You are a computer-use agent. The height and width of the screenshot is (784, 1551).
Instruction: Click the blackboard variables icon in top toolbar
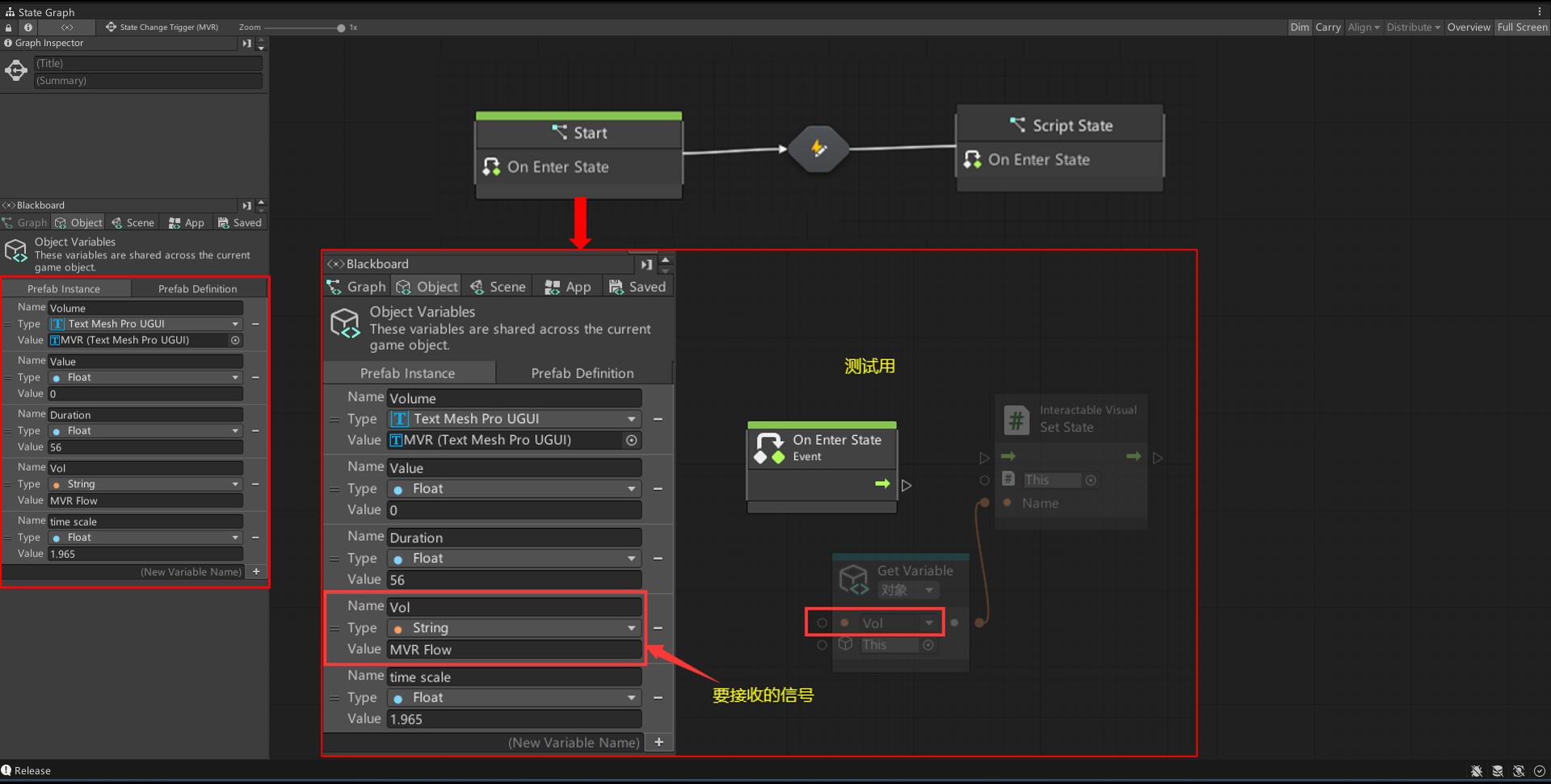tap(67, 27)
